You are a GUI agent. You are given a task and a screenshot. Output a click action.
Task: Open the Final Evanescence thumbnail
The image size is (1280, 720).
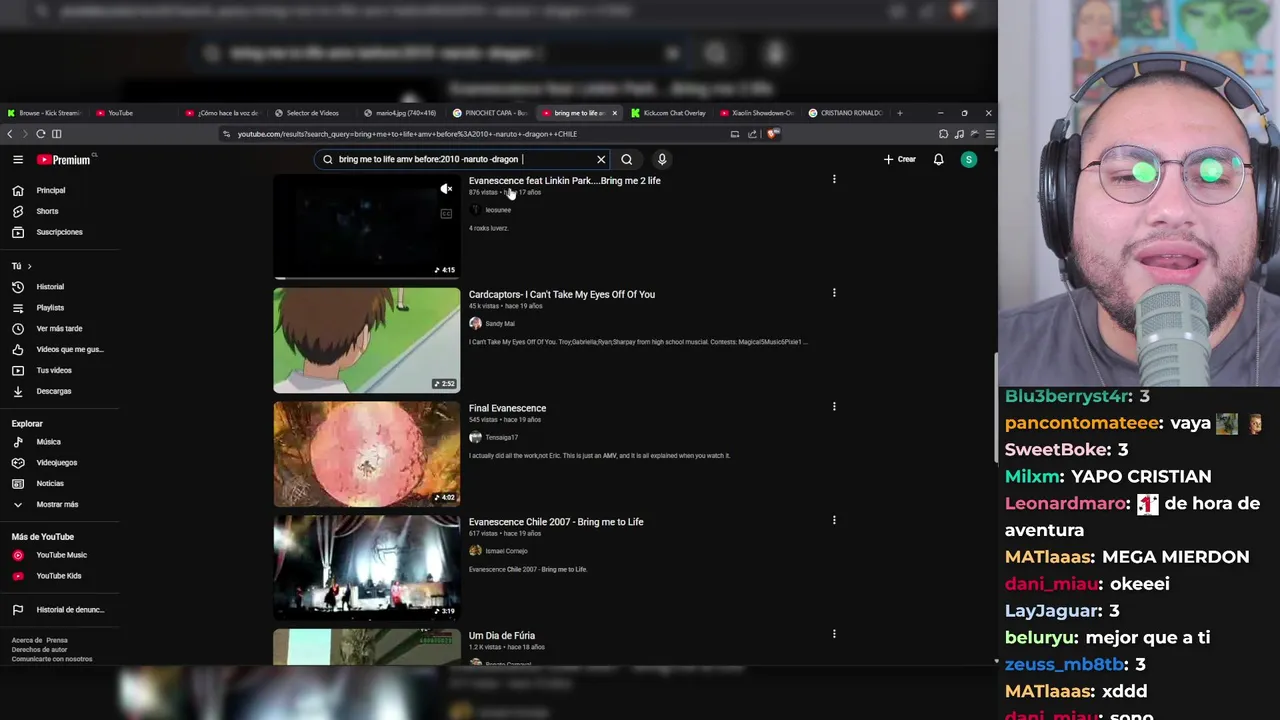367,454
